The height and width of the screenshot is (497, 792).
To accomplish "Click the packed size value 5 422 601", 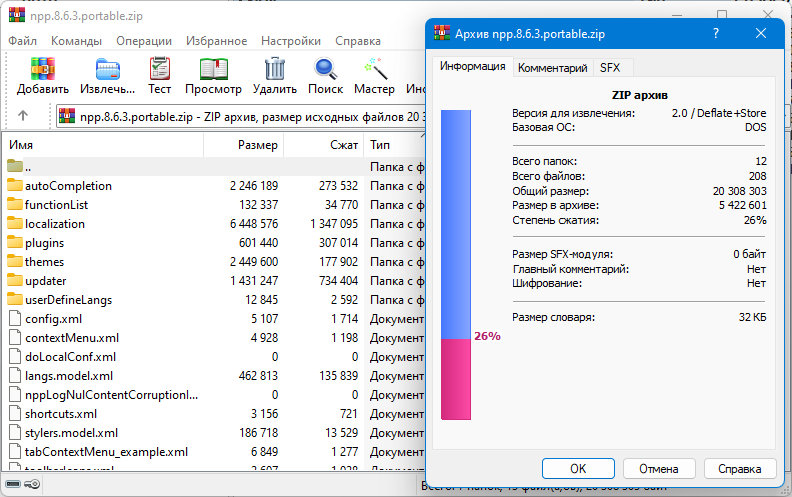I will tap(742, 205).
